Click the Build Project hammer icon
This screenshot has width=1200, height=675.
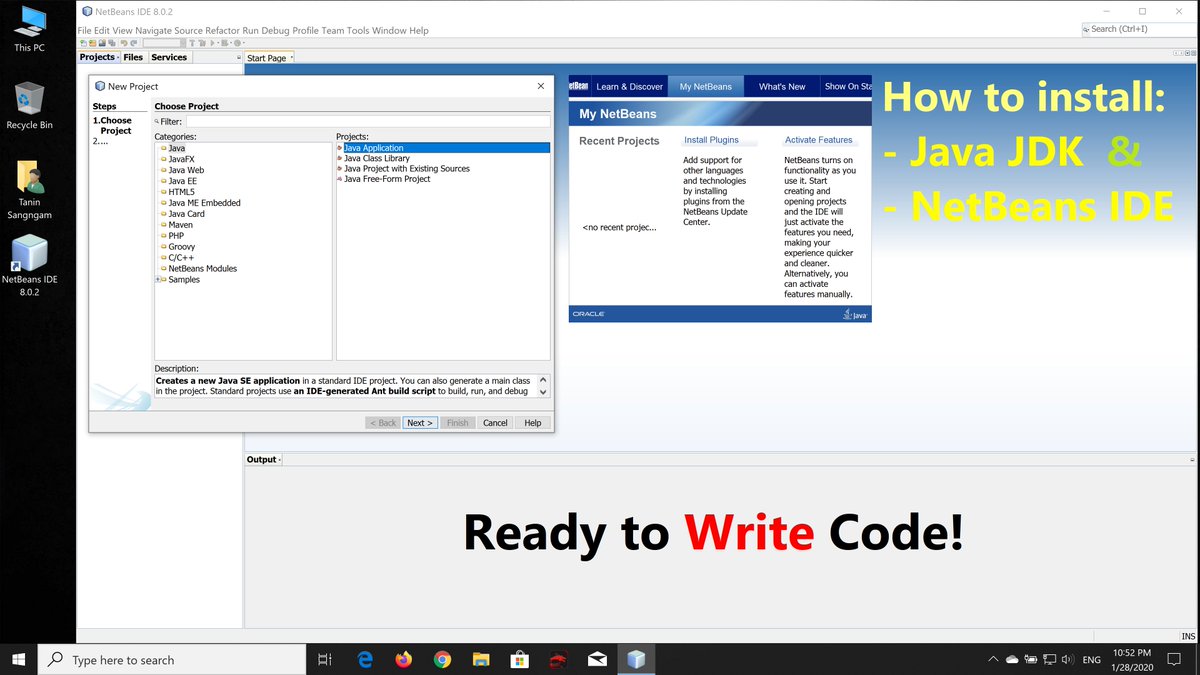tap(192, 43)
